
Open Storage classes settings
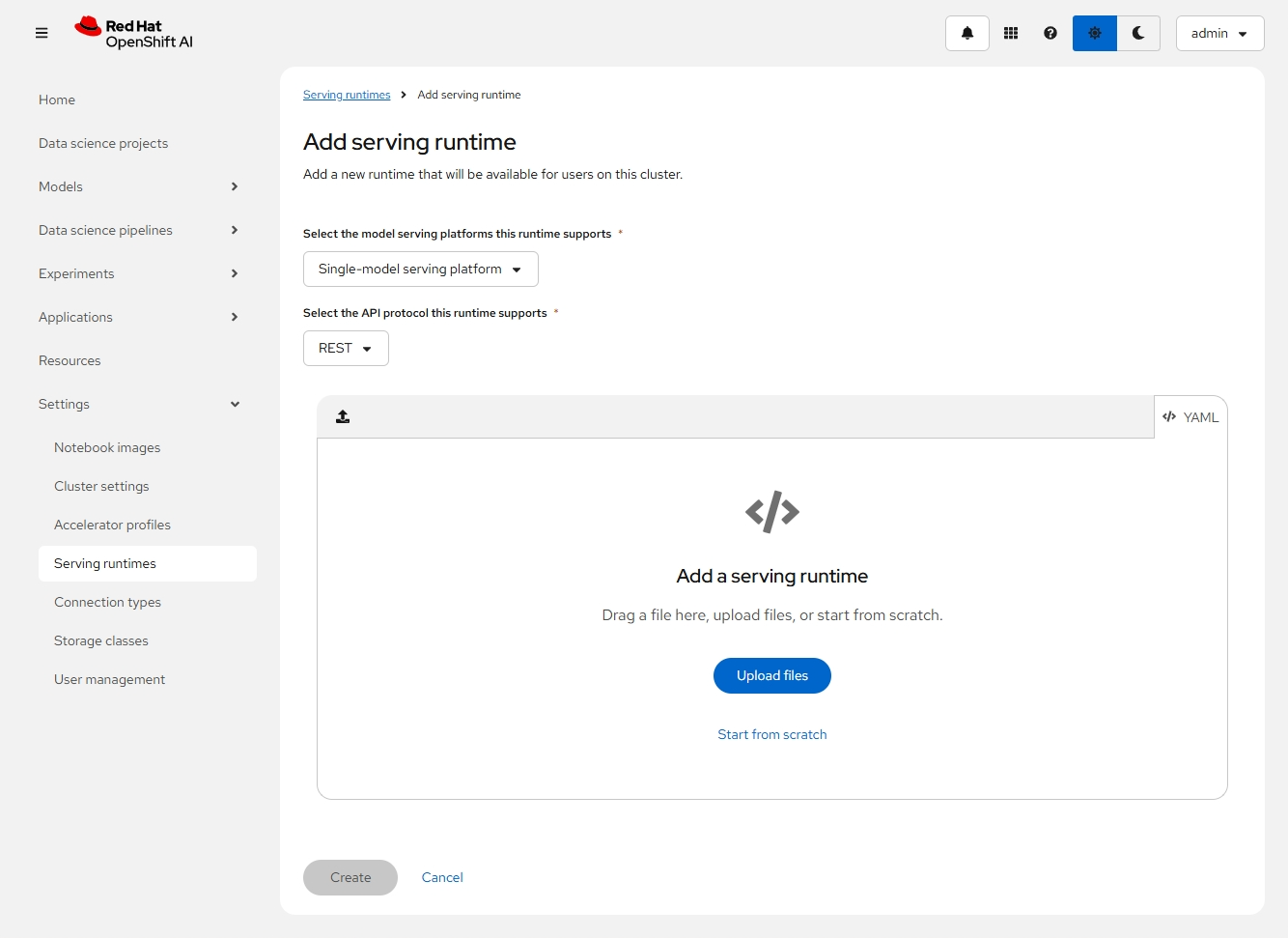(101, 640)
